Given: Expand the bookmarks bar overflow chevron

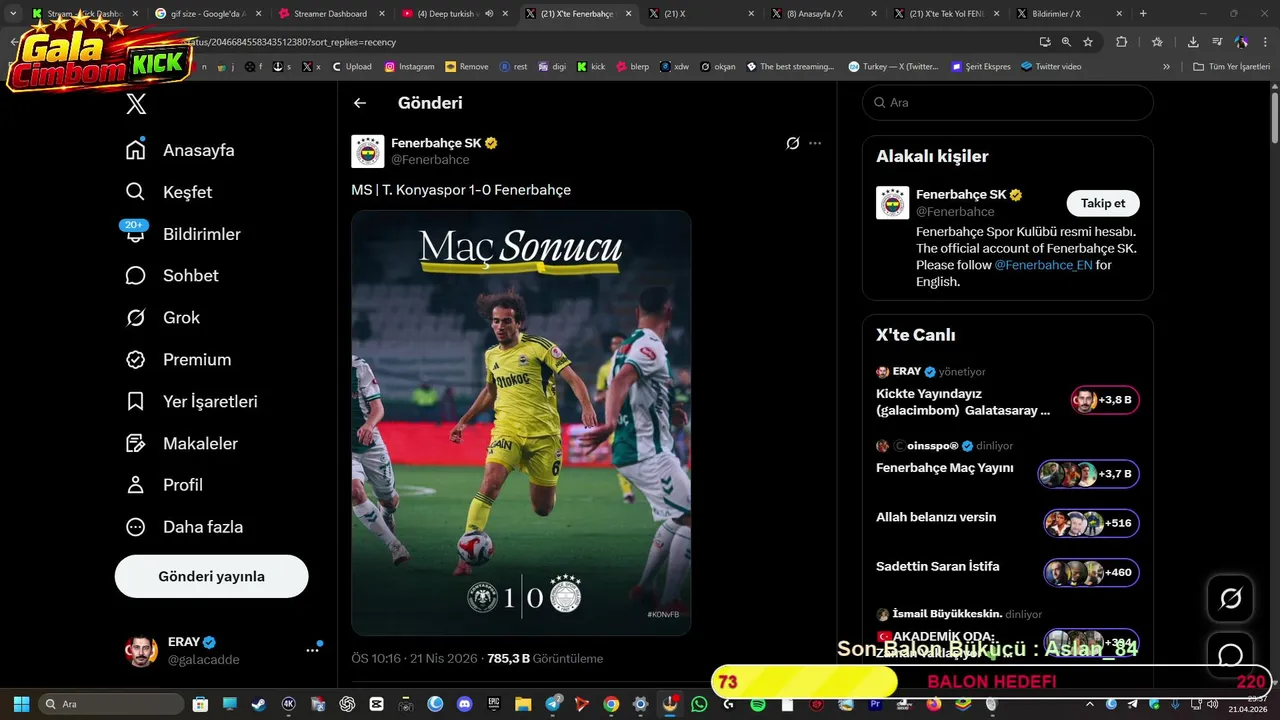Looking at the screenshot, I should coord(1166,67).
